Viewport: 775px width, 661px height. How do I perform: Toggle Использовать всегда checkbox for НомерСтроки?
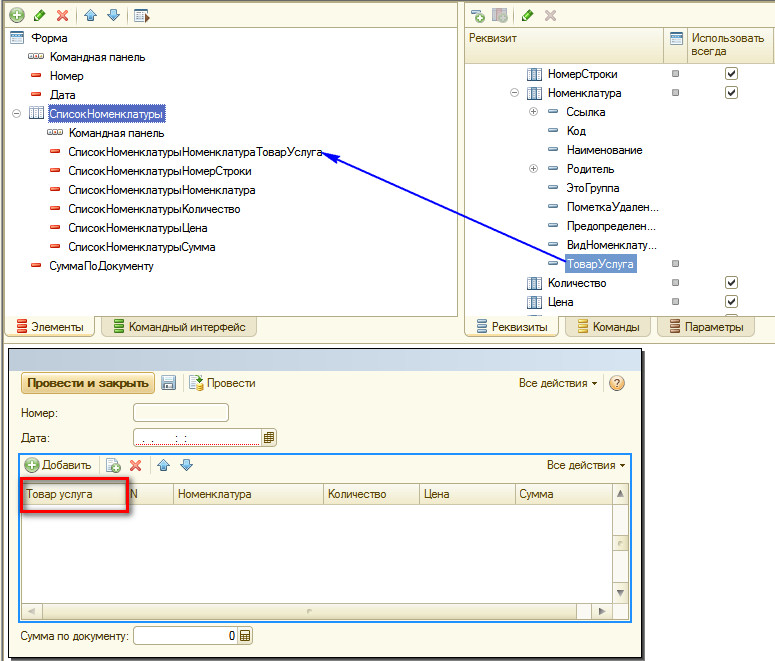pos(731,74)
